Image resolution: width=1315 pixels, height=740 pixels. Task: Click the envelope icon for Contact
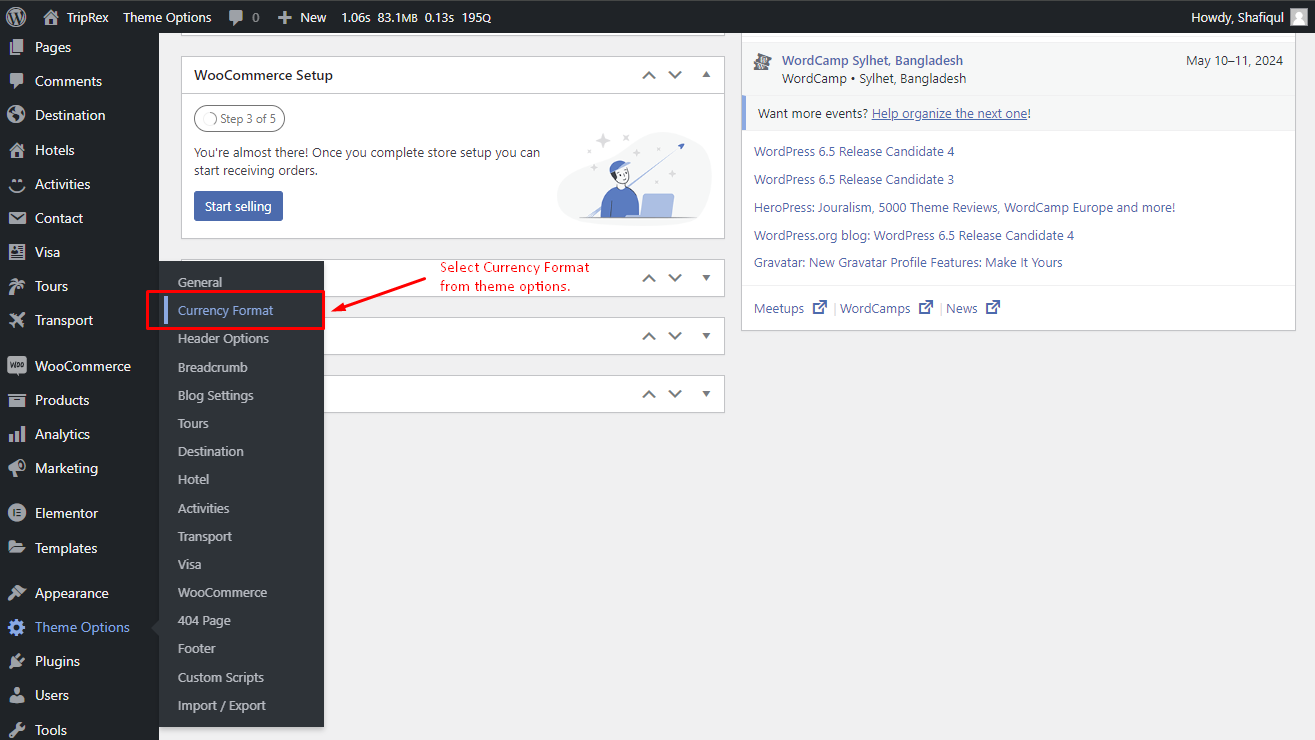coord(16,218)
